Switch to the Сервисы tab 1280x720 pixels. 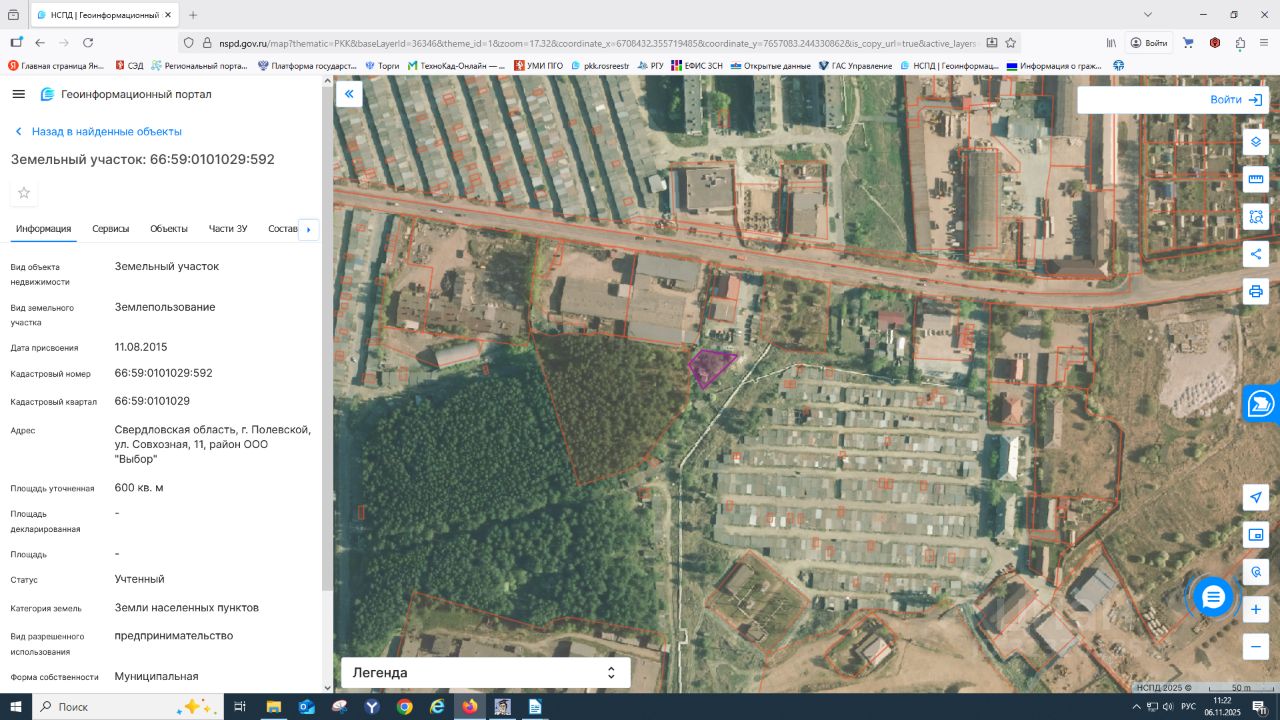pos(111,229)
